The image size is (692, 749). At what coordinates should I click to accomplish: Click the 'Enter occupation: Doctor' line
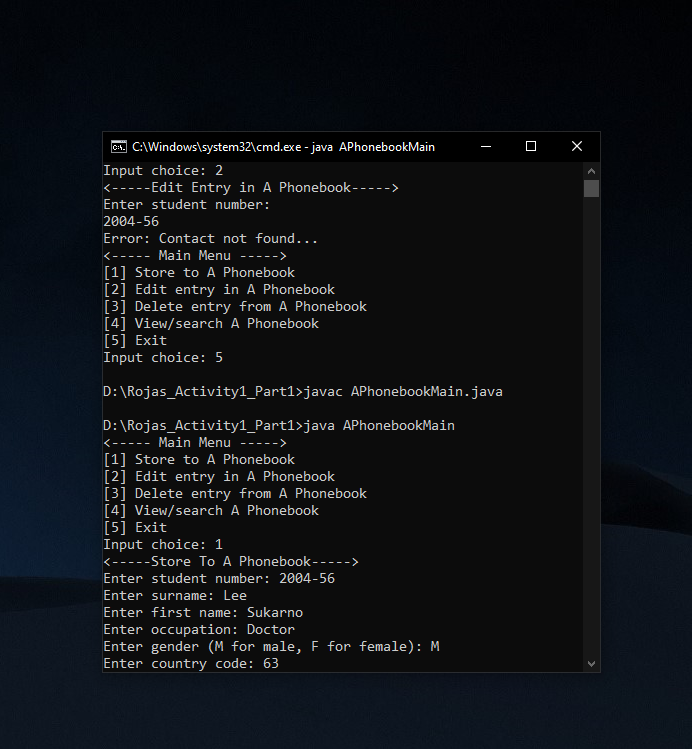[x=199, y=630]
